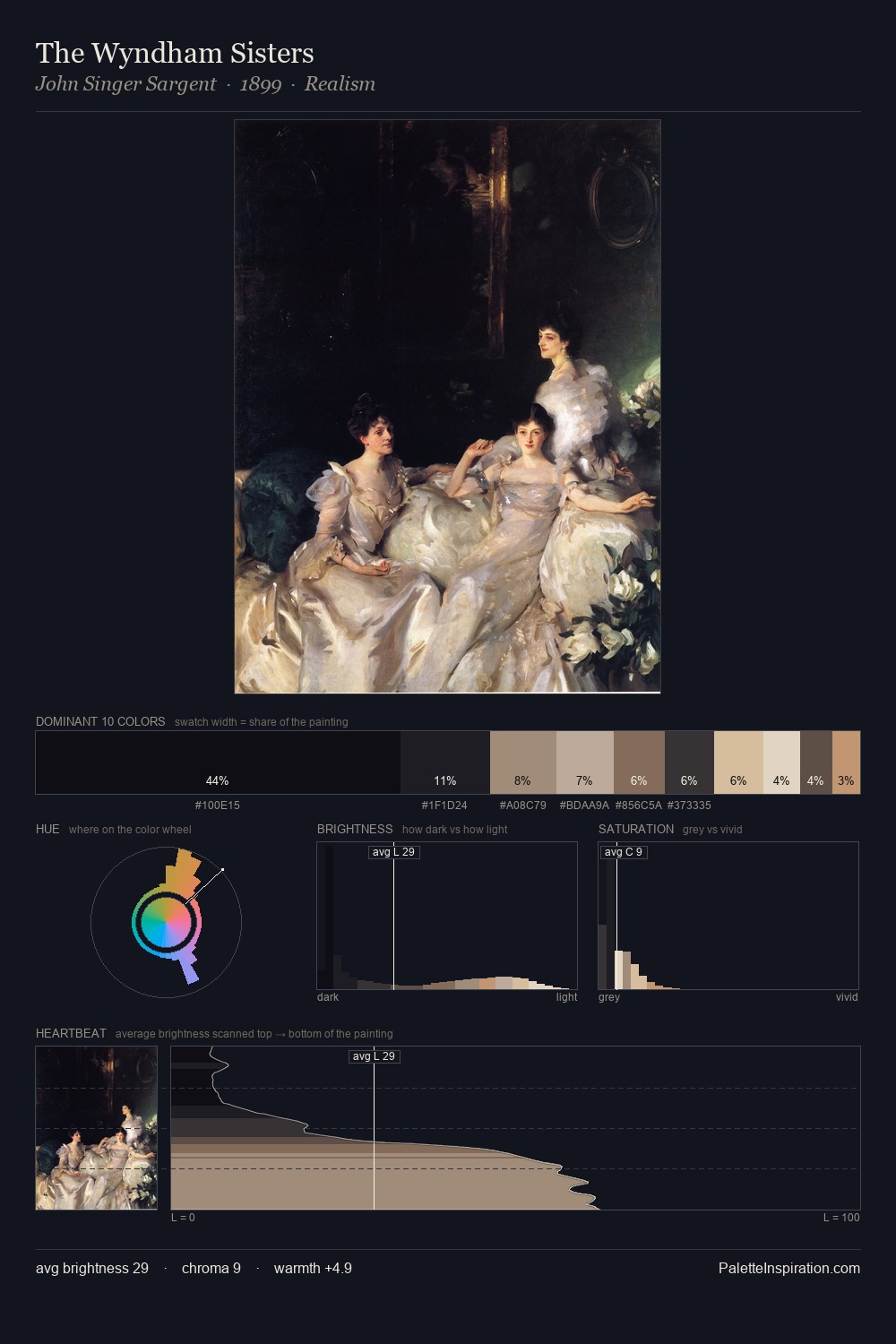Click the 'BRIGHTNESS' section heading
896x1344 pixels.
point(355,829)
